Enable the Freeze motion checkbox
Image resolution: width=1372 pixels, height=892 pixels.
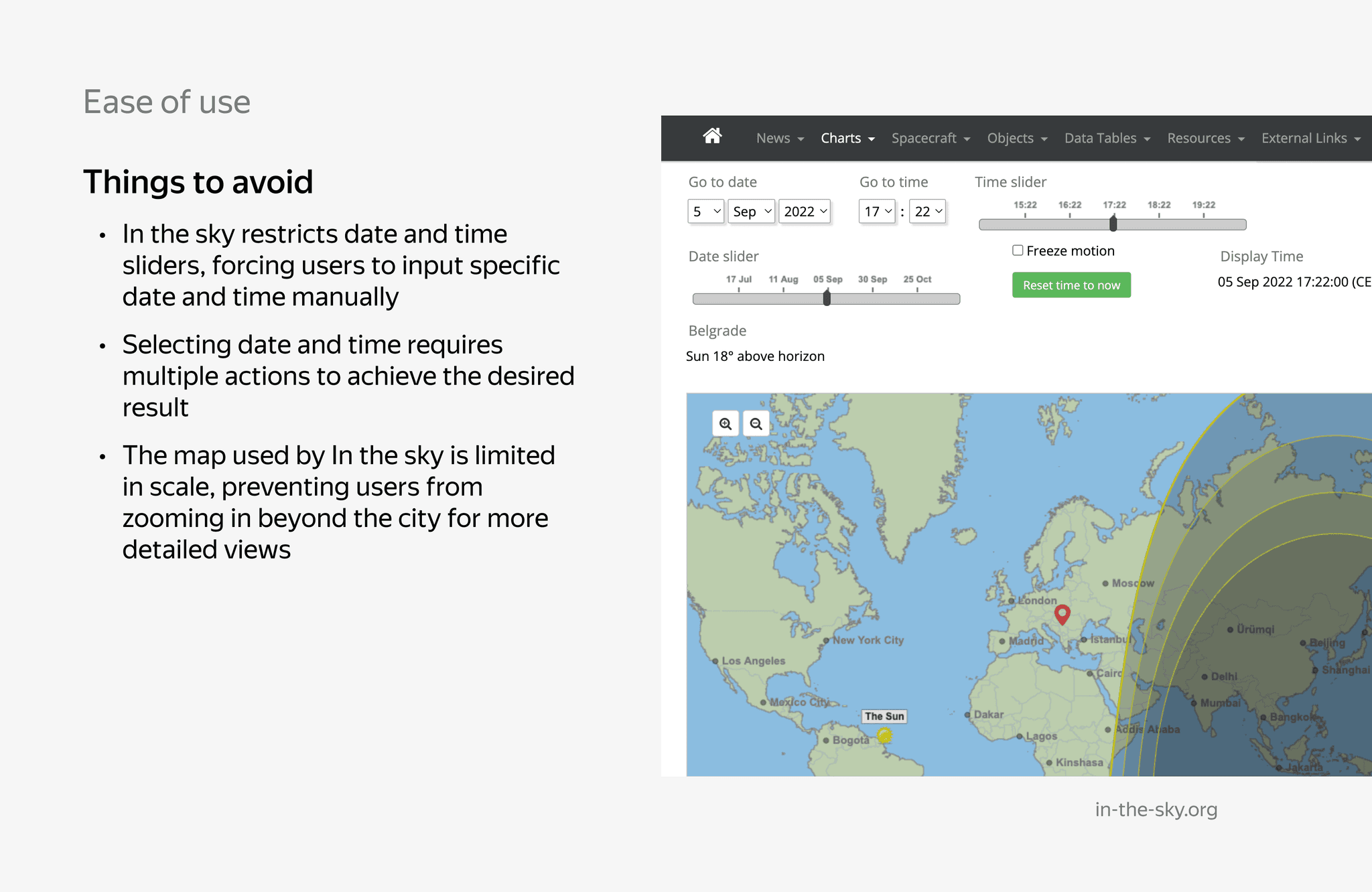click(1018, 250)
